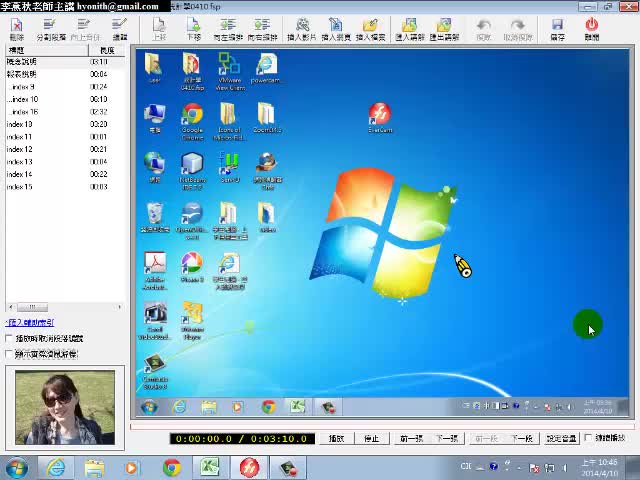Select the index 11 row
The height and width of the screenshot is (480, 640).
(x=65, y=137)
